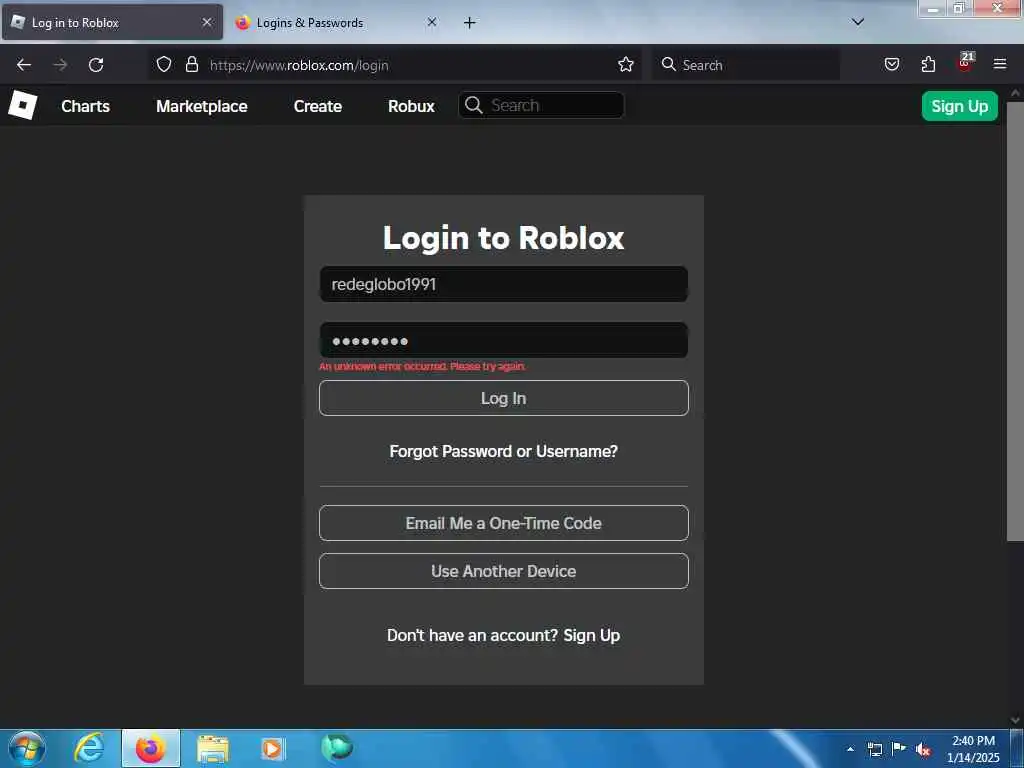Bookmark this page with the star icon
Screen dimensions: 1024x768
[x=626, y=64]
